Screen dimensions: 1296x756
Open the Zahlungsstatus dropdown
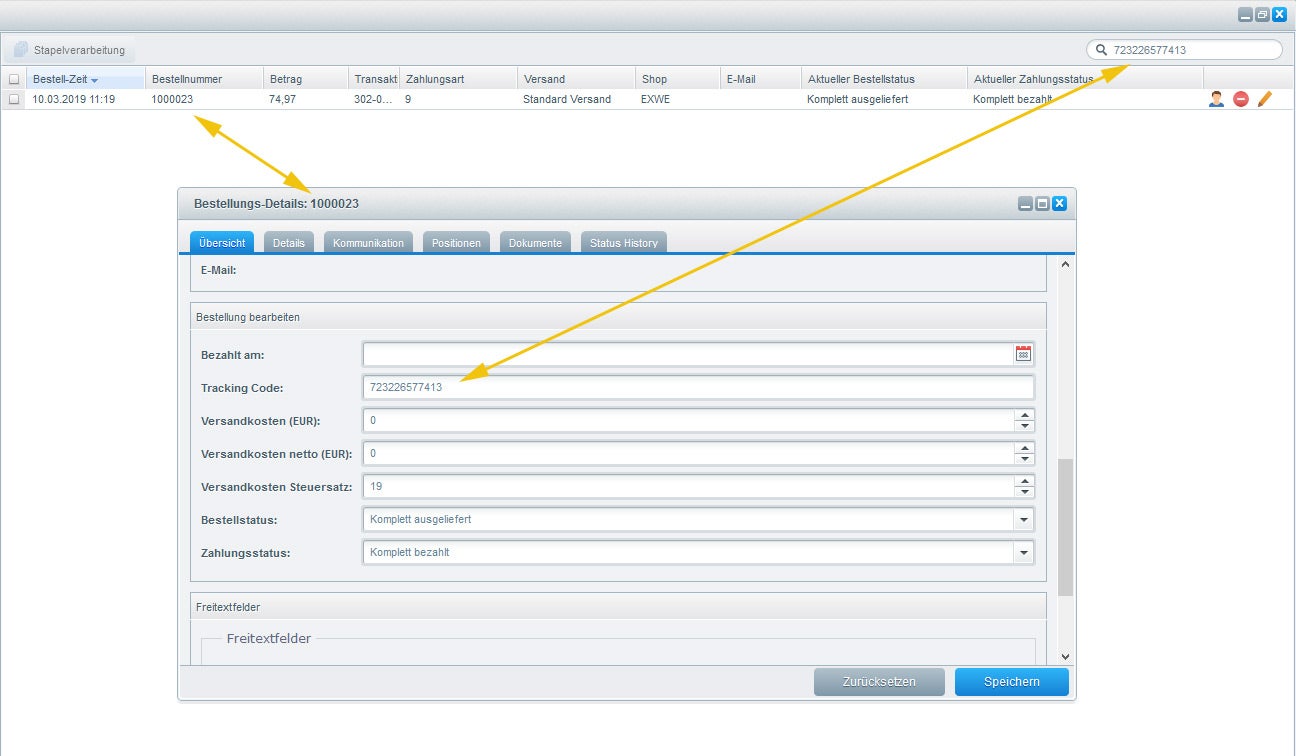1023,552
